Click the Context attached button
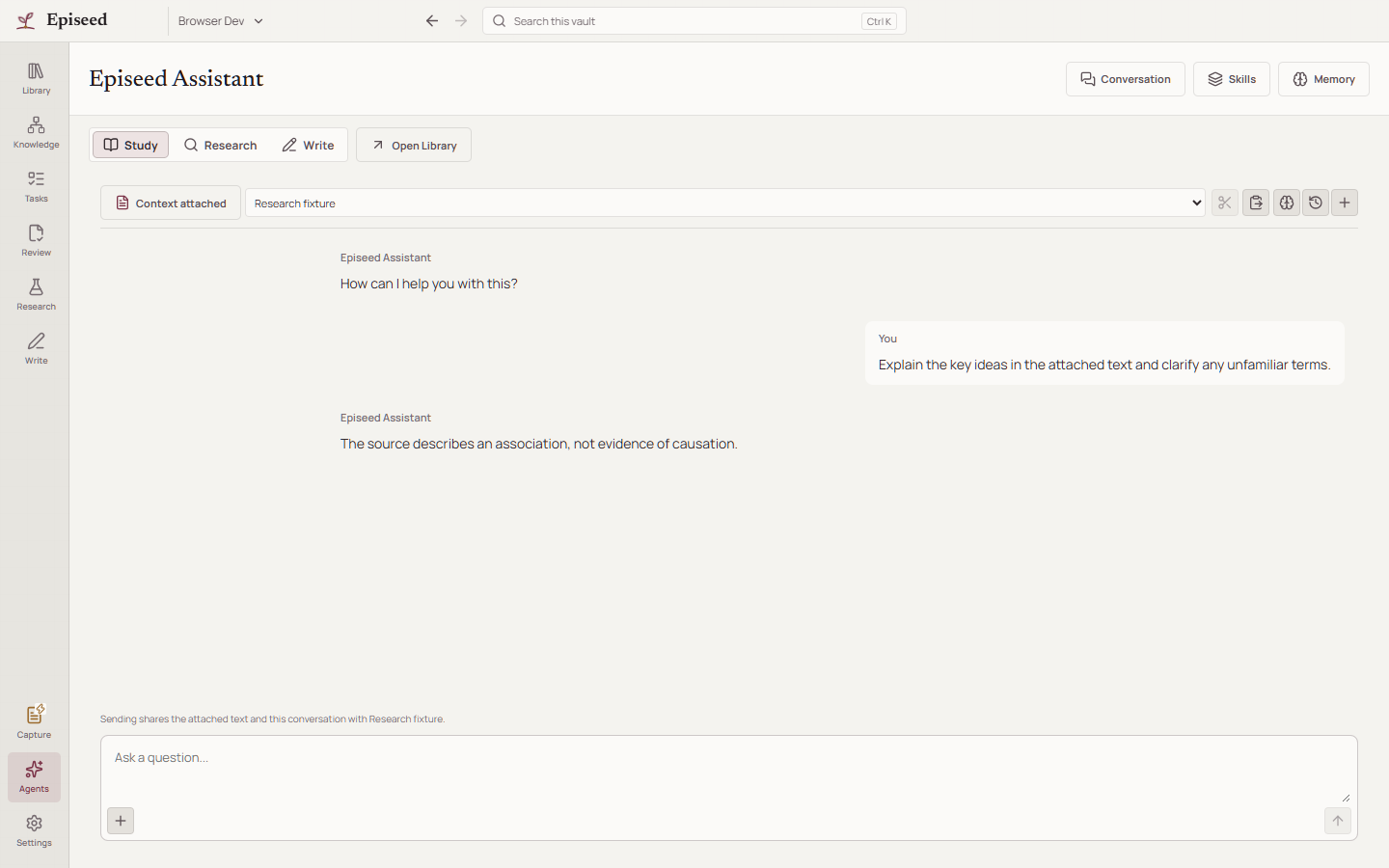 point(171,203)
